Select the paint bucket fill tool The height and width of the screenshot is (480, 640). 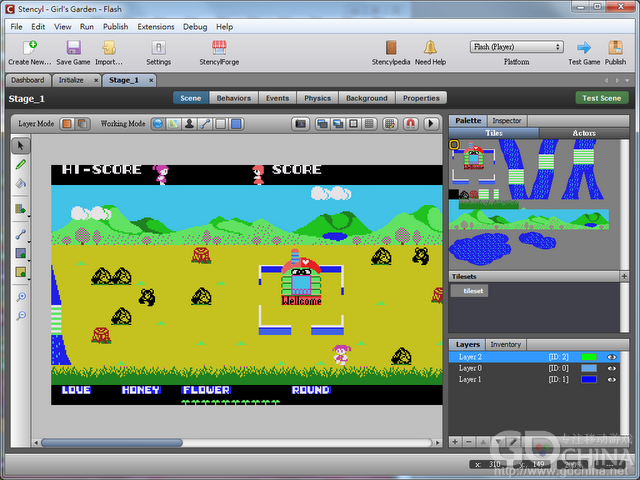click(20, 184)
